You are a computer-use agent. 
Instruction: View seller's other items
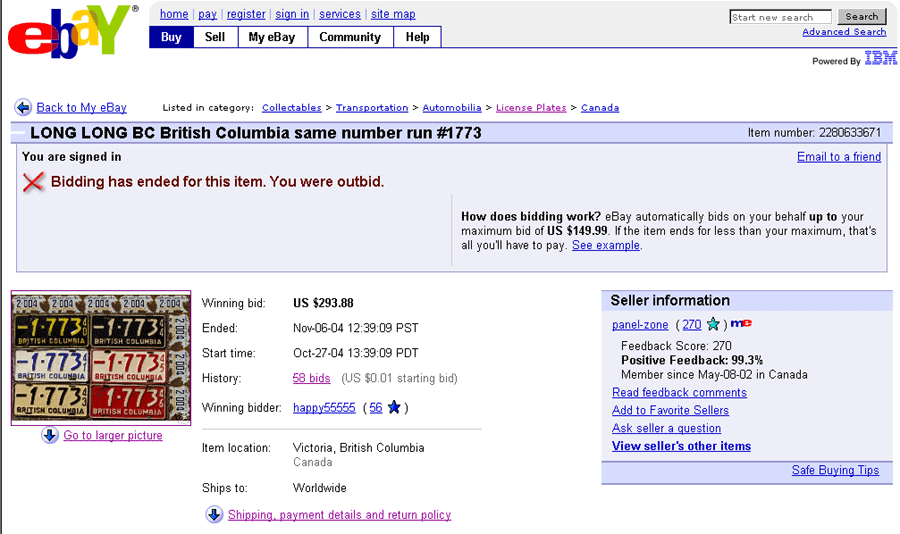pyautogui.click(x=681, y=446)
